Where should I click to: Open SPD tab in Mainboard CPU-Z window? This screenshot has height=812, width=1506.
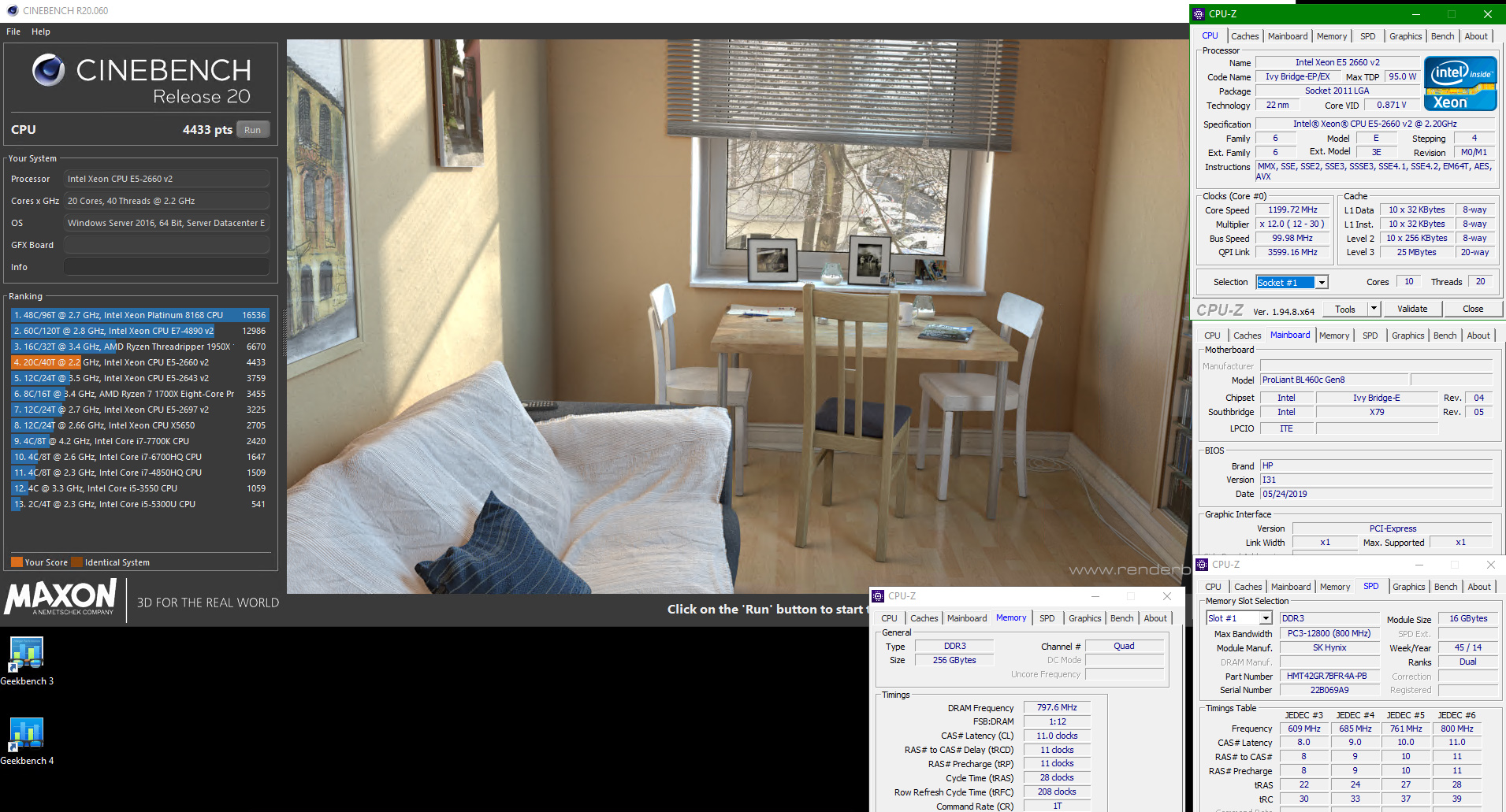(1370, 336)
